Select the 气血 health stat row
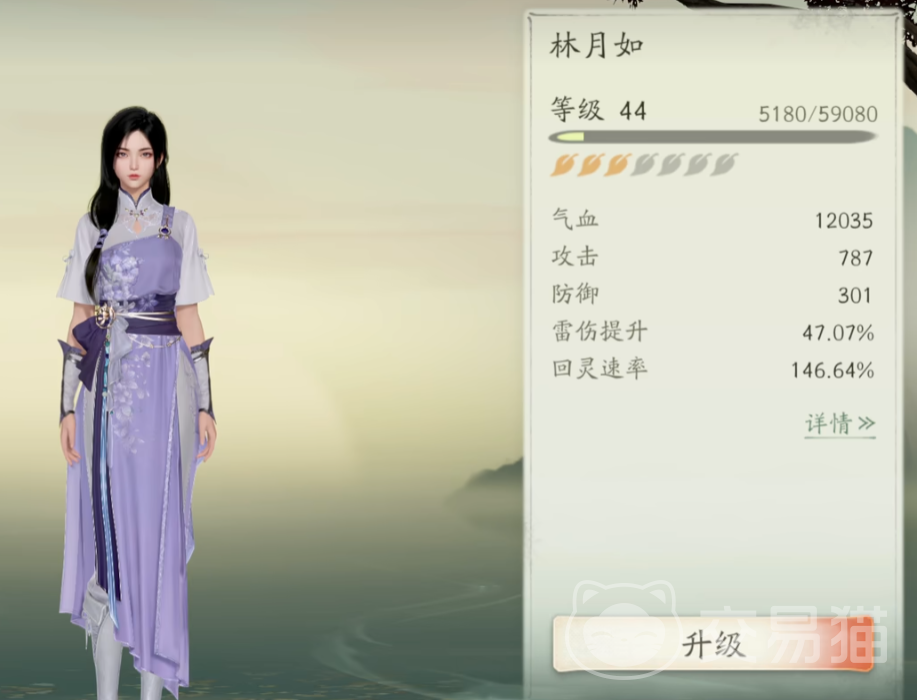This screenshot has width=917, height=700. pyautogui.click(x=712, y=220)
